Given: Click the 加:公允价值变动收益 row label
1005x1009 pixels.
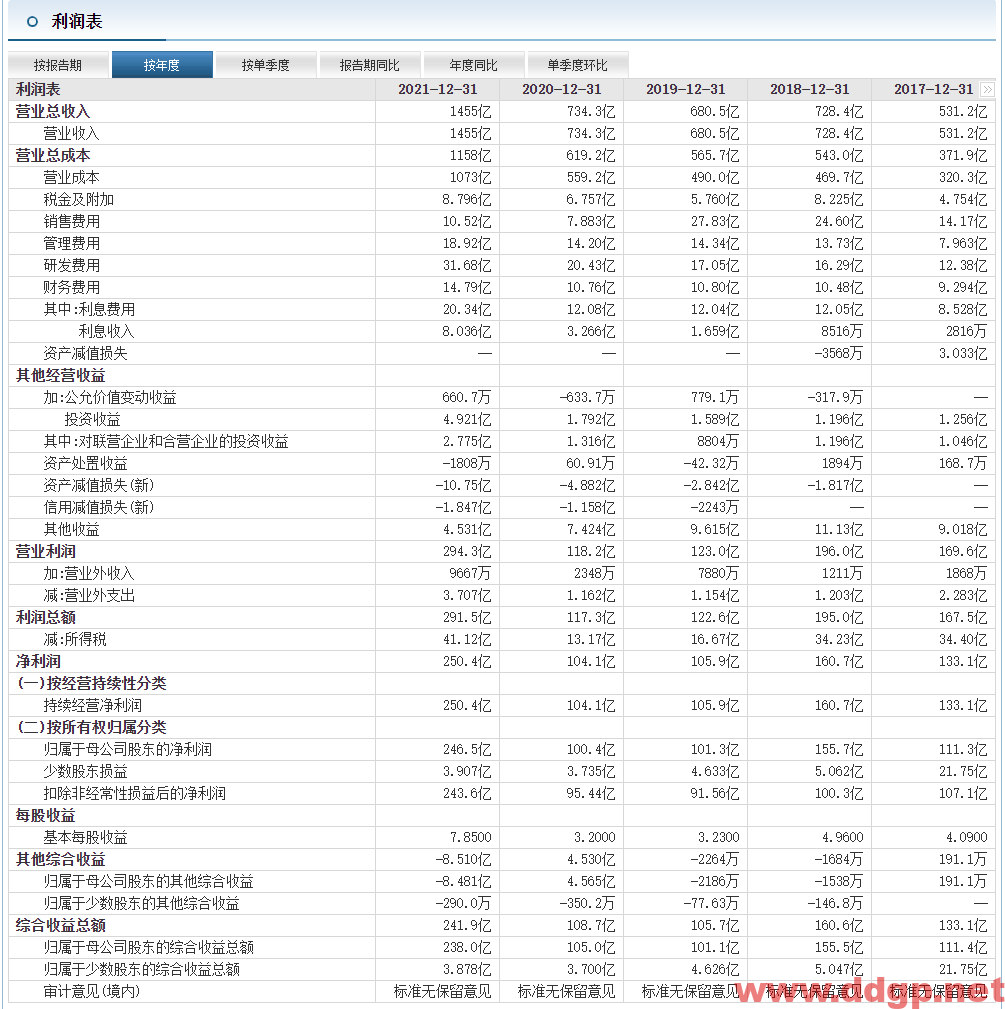Looking at the screenshot, I should (110, 398).
